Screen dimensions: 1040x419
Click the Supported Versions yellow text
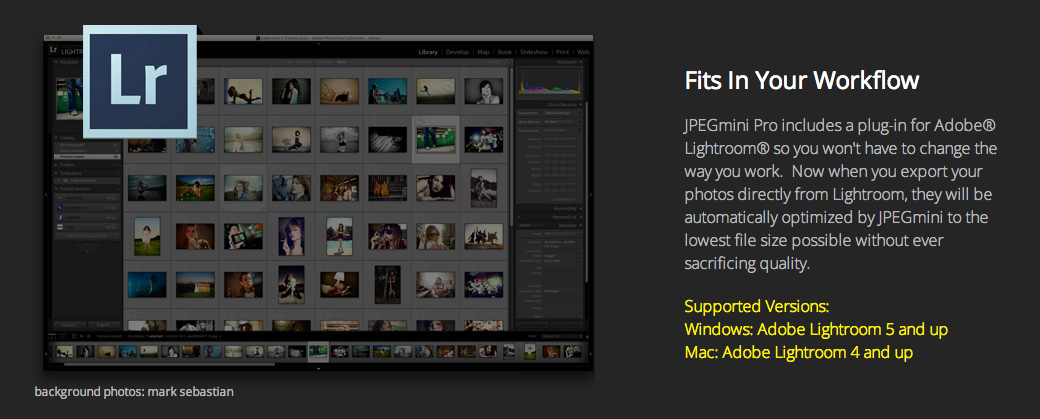(x=757, y=307)
